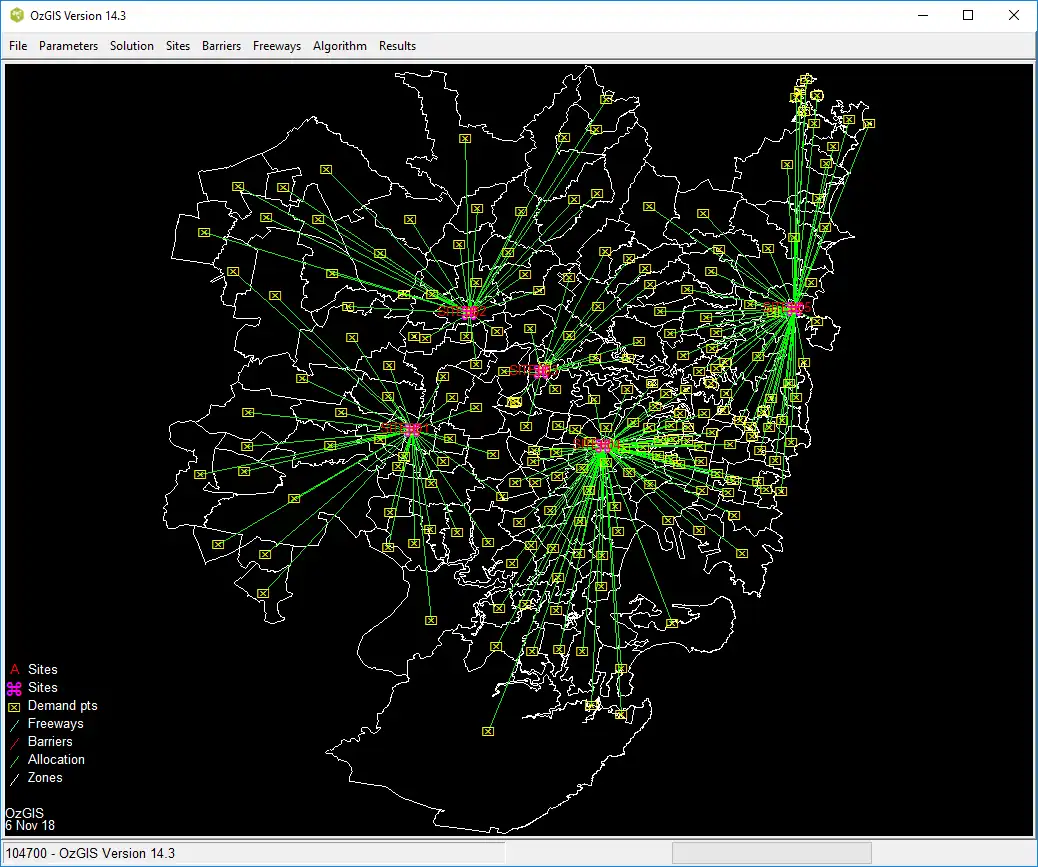1038x867 pixels.
Task: Expand the Freeways menu
Action: coord(277,46)
